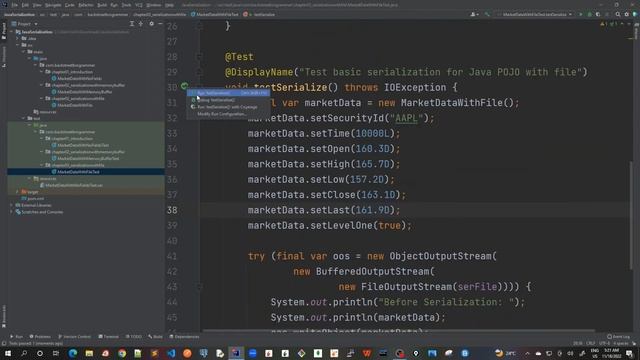Choose Run testSerialize() in the gutter popup
The height and width of the screenshot is (360, 640).
click(x=228, y=93)
